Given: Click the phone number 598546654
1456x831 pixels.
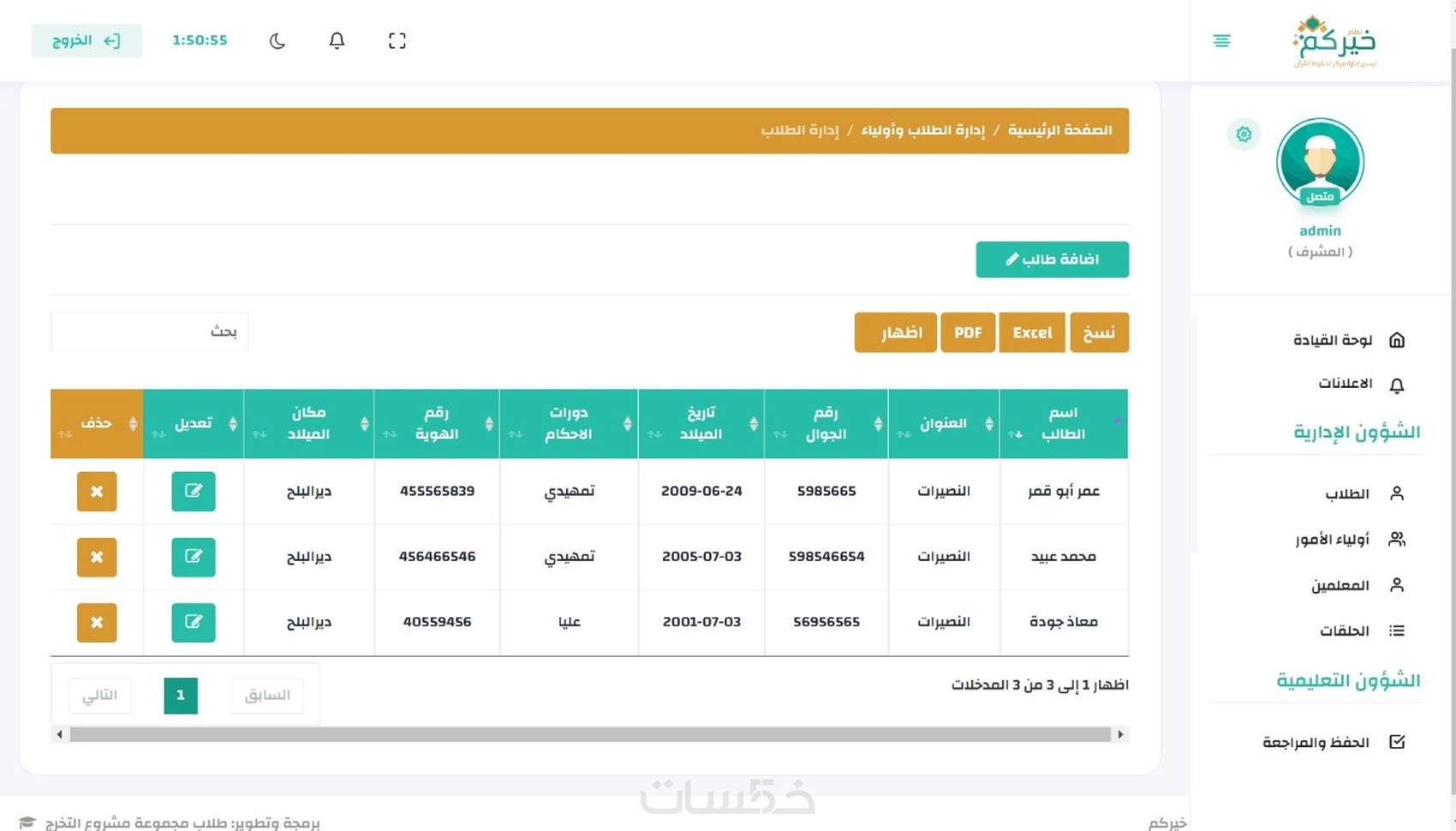Looking at the screenshot, I should (x=826, y=557).
